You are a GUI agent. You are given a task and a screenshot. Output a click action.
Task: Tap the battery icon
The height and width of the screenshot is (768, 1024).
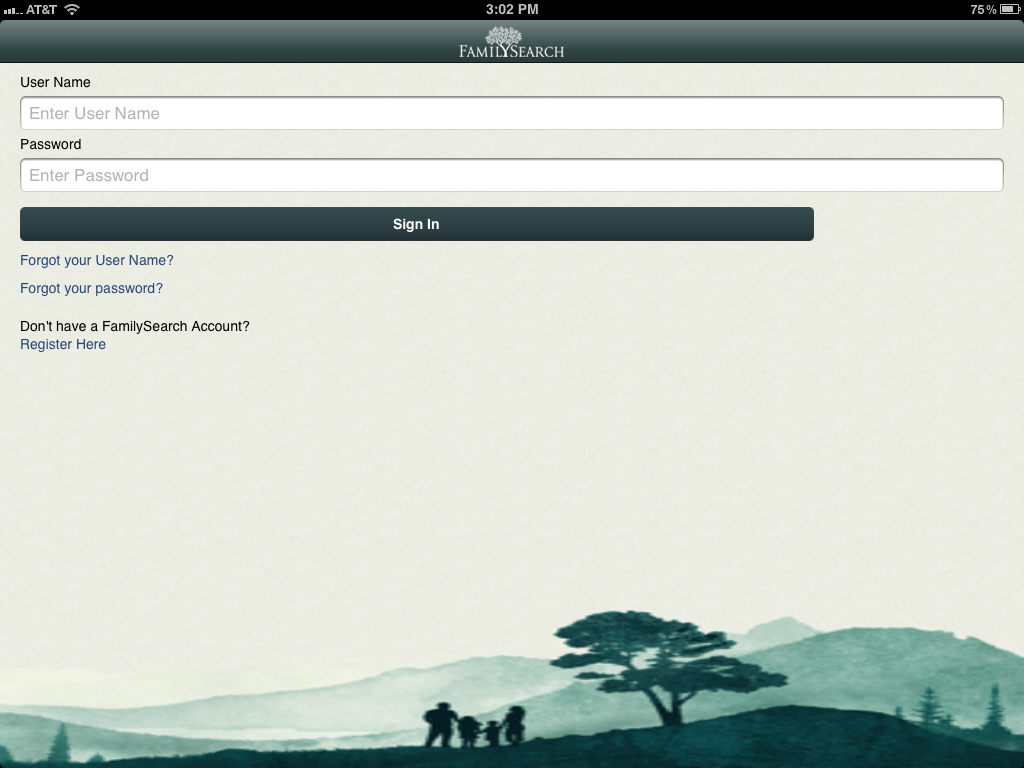pos(1008,10)
